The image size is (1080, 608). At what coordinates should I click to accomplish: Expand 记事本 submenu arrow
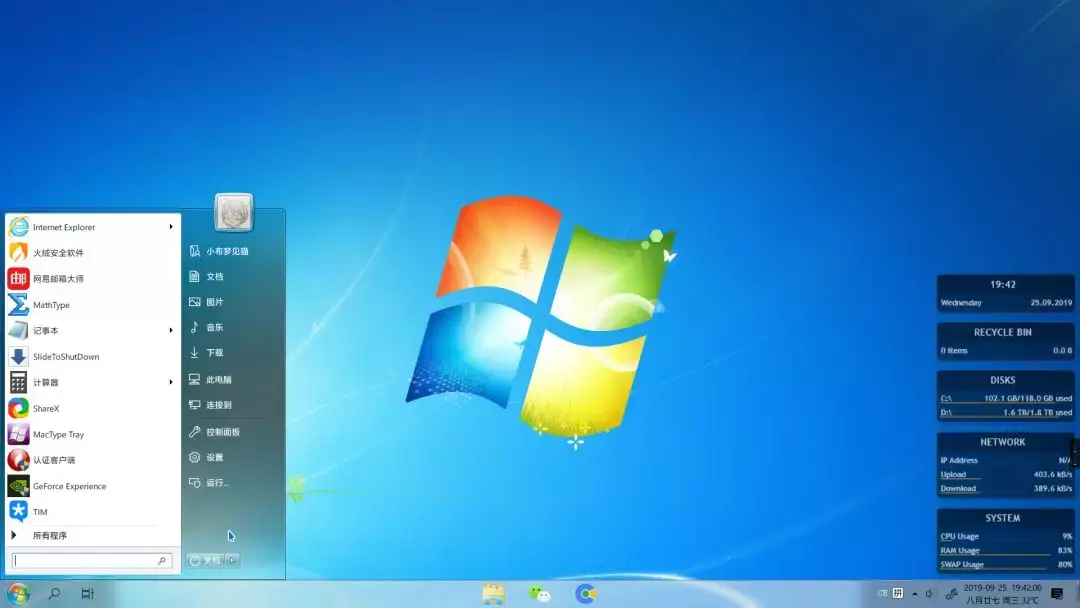pos(171,331)
